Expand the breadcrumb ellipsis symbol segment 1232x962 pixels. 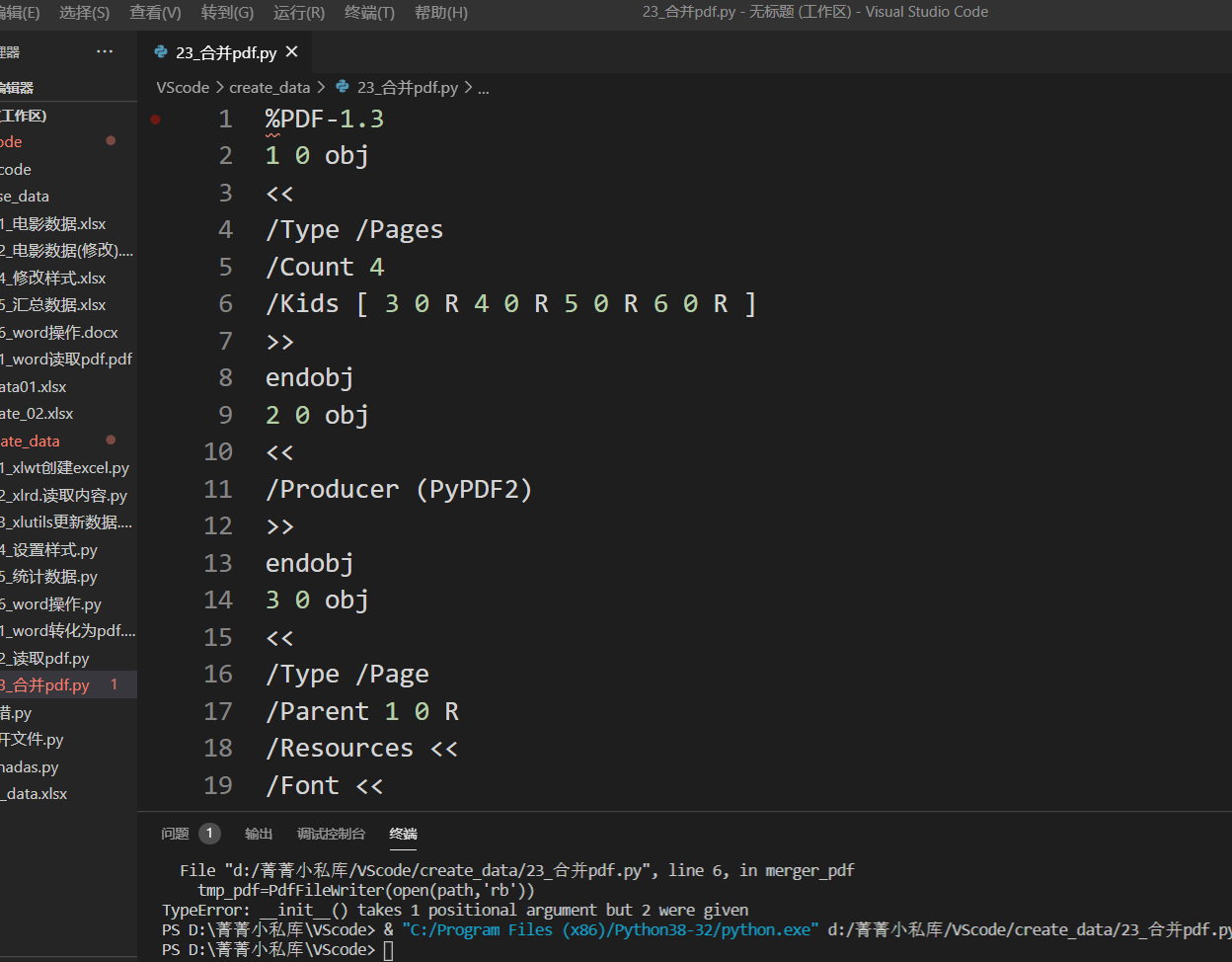tap(484, 87)
